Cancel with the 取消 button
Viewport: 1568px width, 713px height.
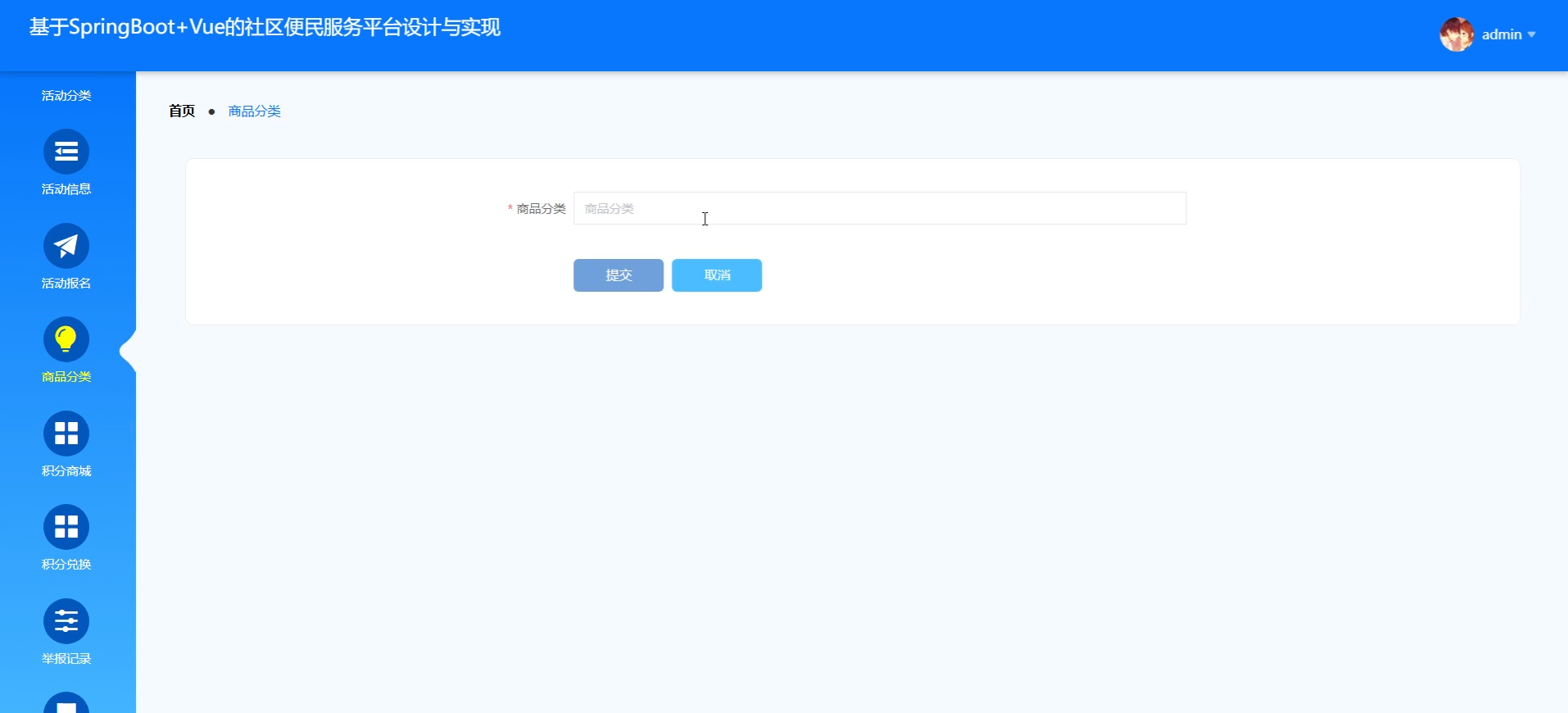click(x=717, y=275)
